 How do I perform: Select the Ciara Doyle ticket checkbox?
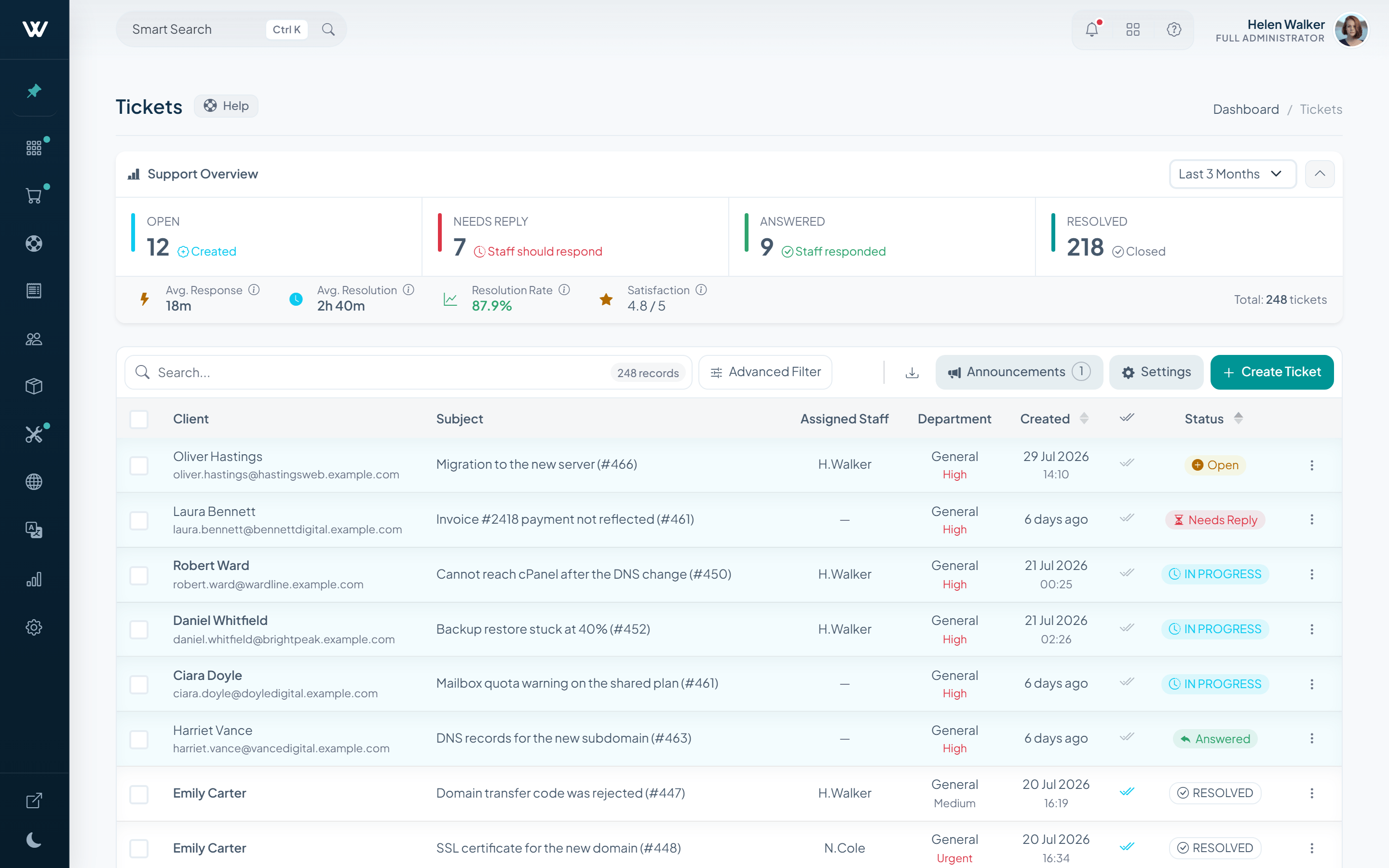[x=139, y=684]
